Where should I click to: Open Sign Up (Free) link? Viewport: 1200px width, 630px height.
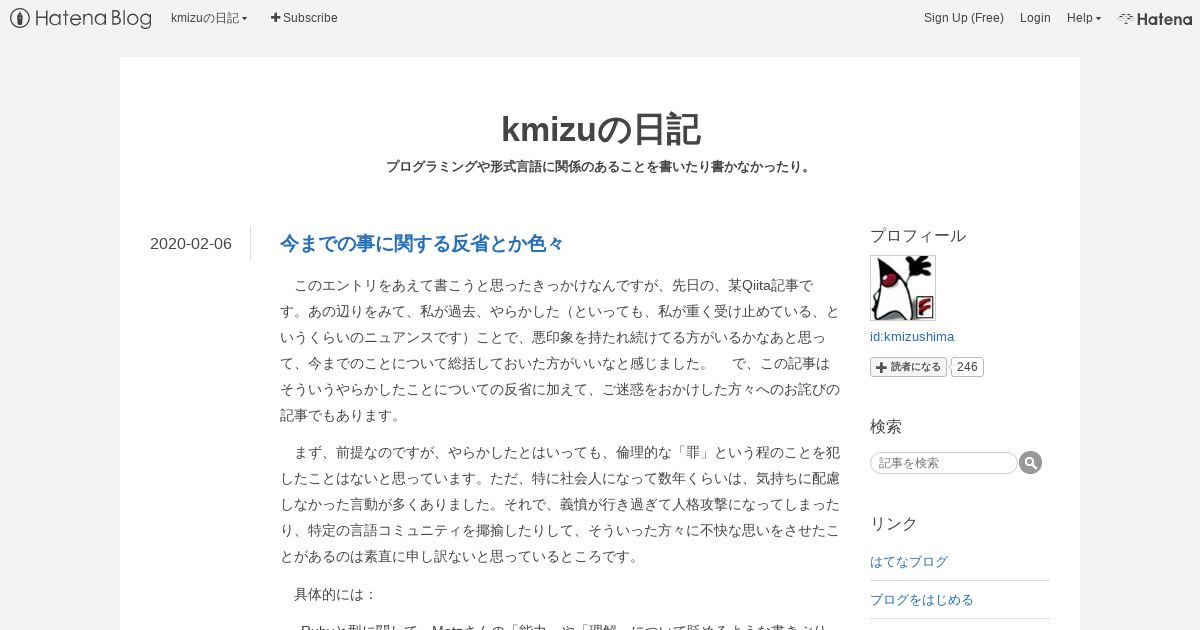[x=964, y=18]
